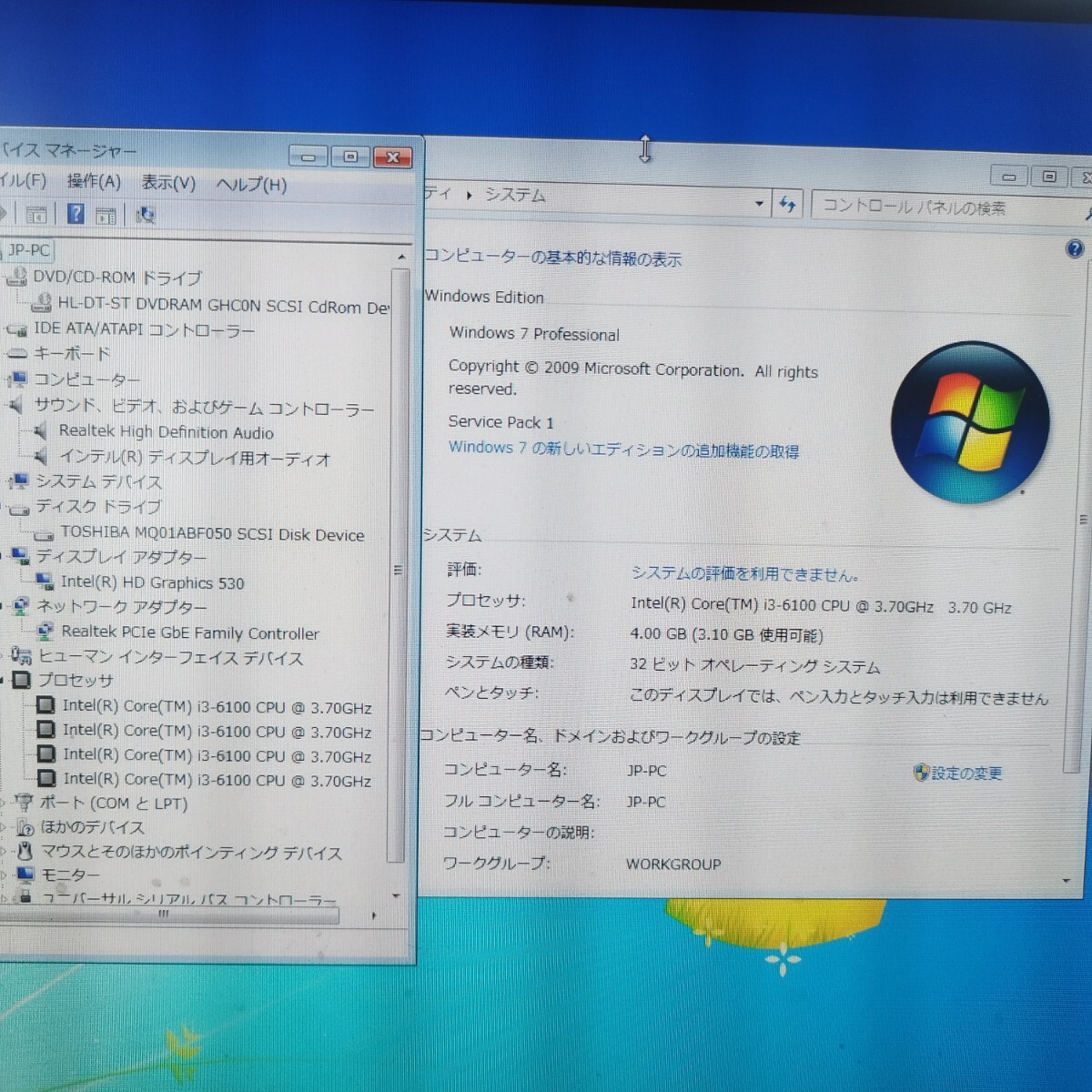Select the first Intel Core i3-6100 CPU entry icon
This screenshot has height=1092, width=1092.
click(45, 705)
